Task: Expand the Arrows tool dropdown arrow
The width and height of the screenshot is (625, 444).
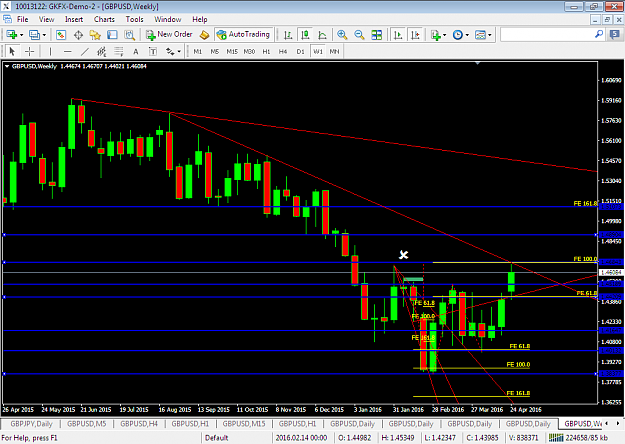Action: [179, 51]
